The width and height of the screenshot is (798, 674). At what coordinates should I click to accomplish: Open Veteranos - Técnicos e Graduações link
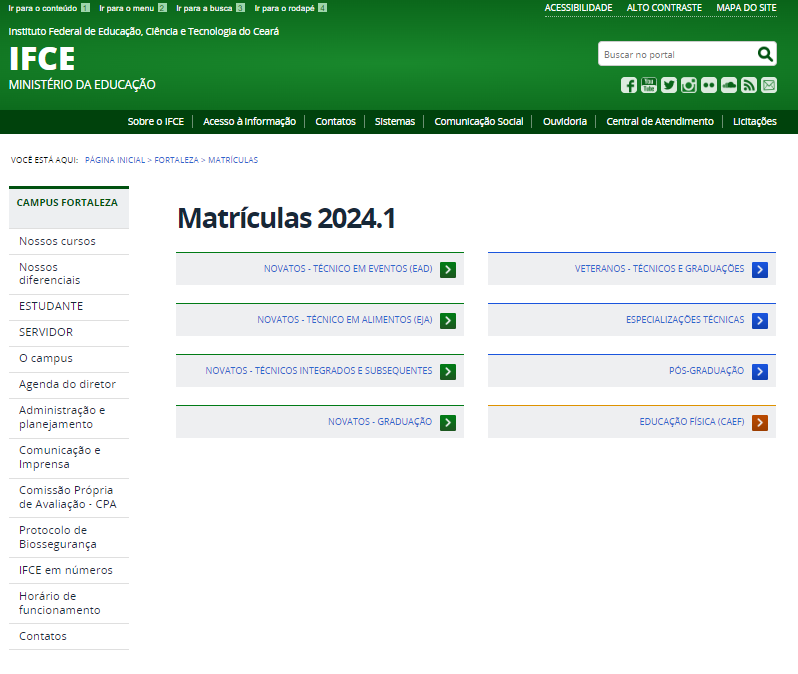[x=659, y=269]
